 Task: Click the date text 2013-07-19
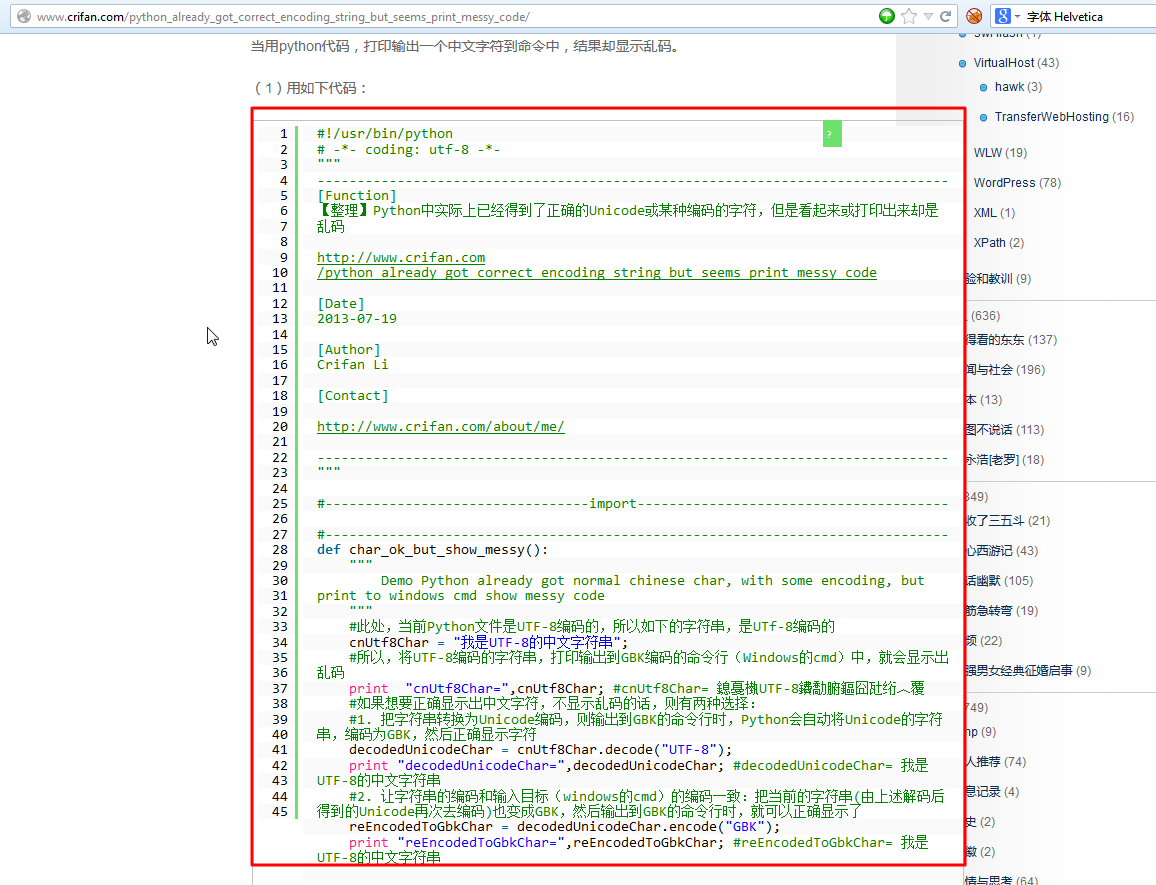(x=357, y=319)
